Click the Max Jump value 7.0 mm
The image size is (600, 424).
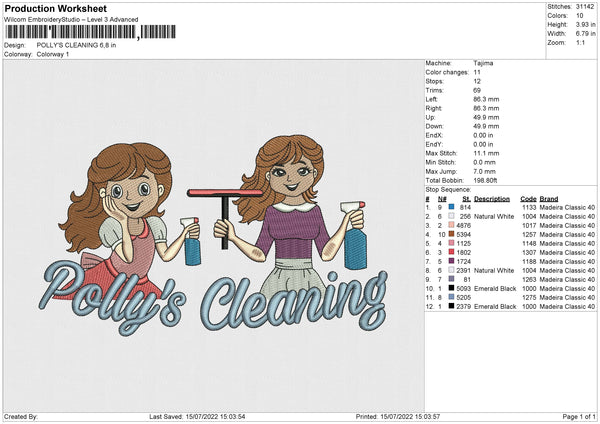click(485, 171)
